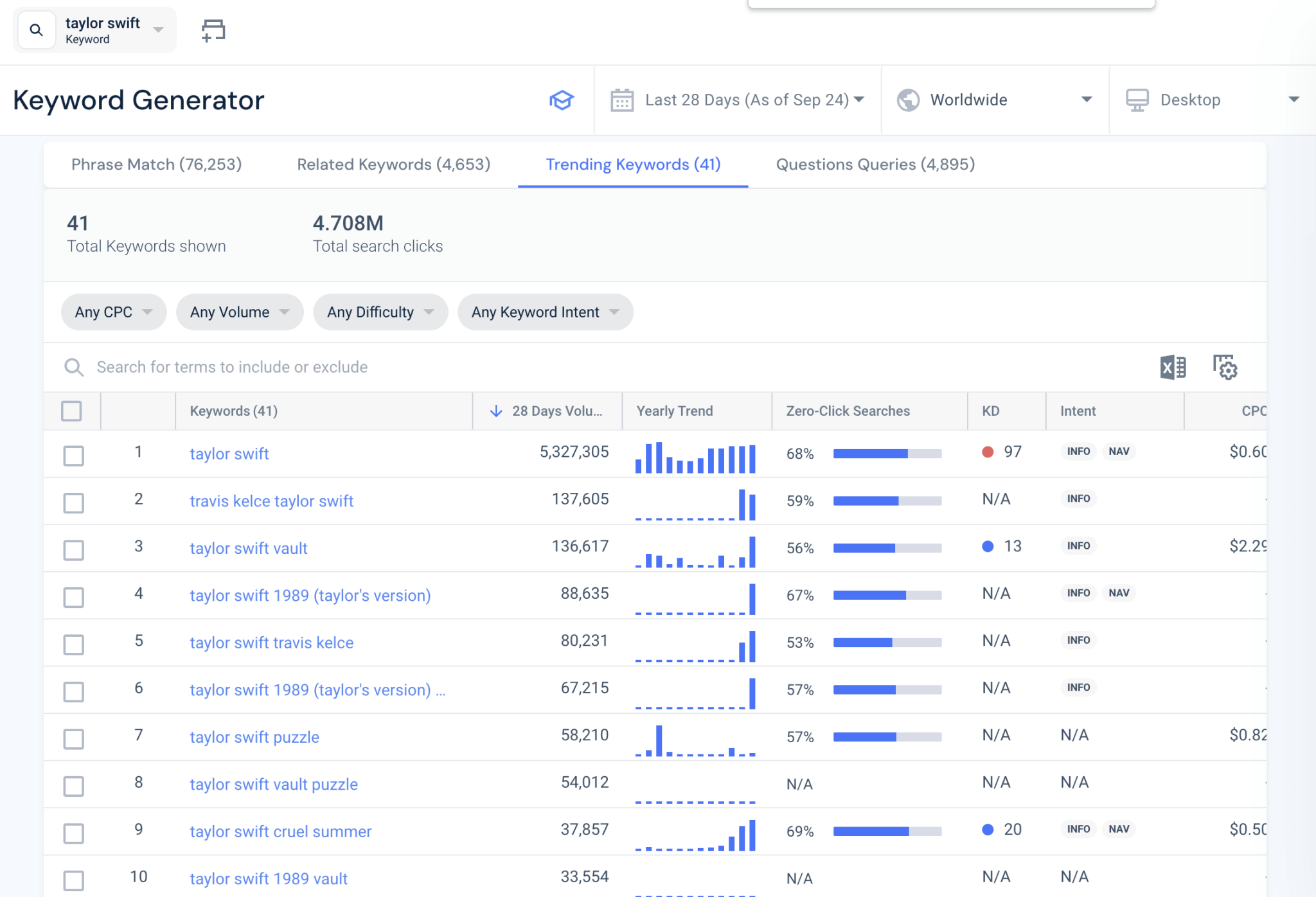Tick the checkbox for taylor swift vault puzzle

pos(74,786)
